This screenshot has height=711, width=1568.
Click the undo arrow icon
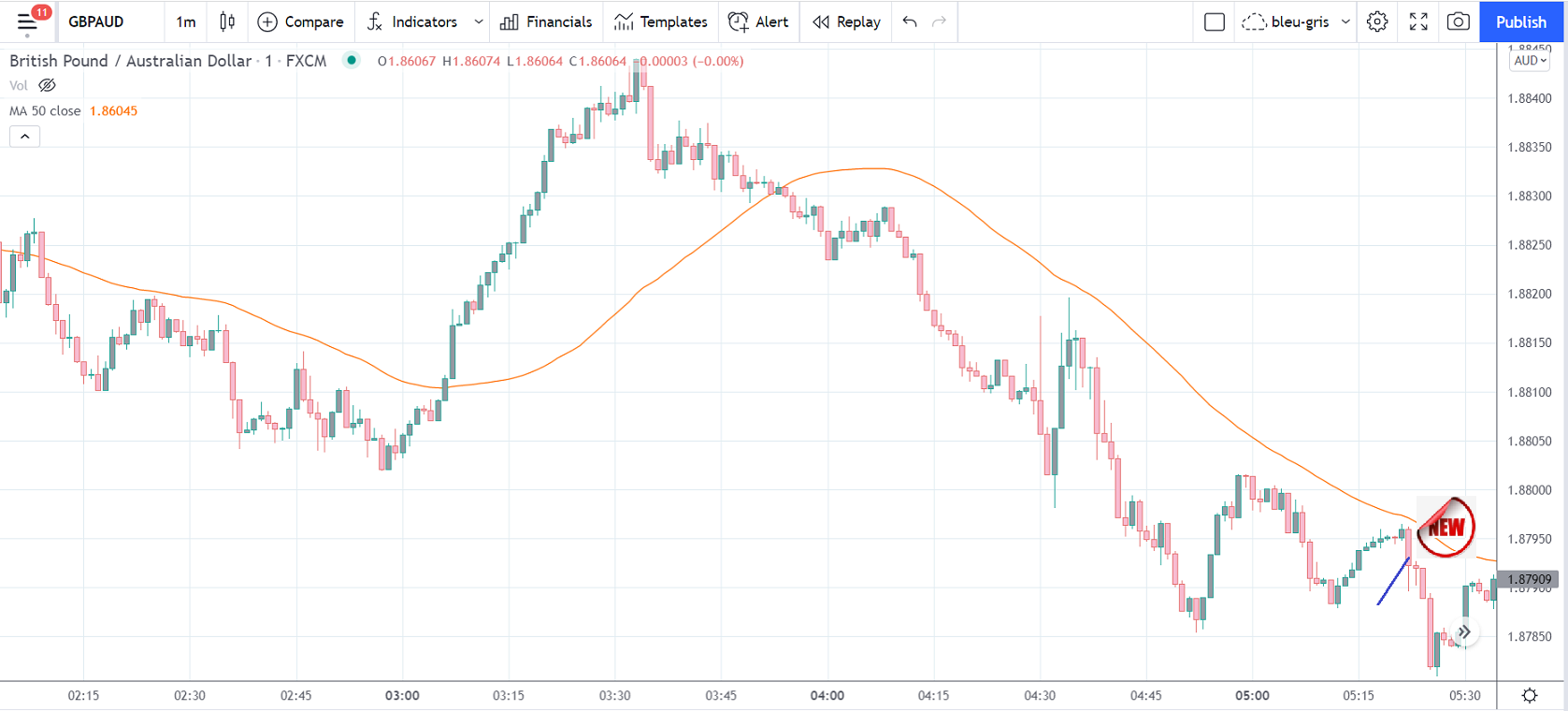[x=910, y=22]
